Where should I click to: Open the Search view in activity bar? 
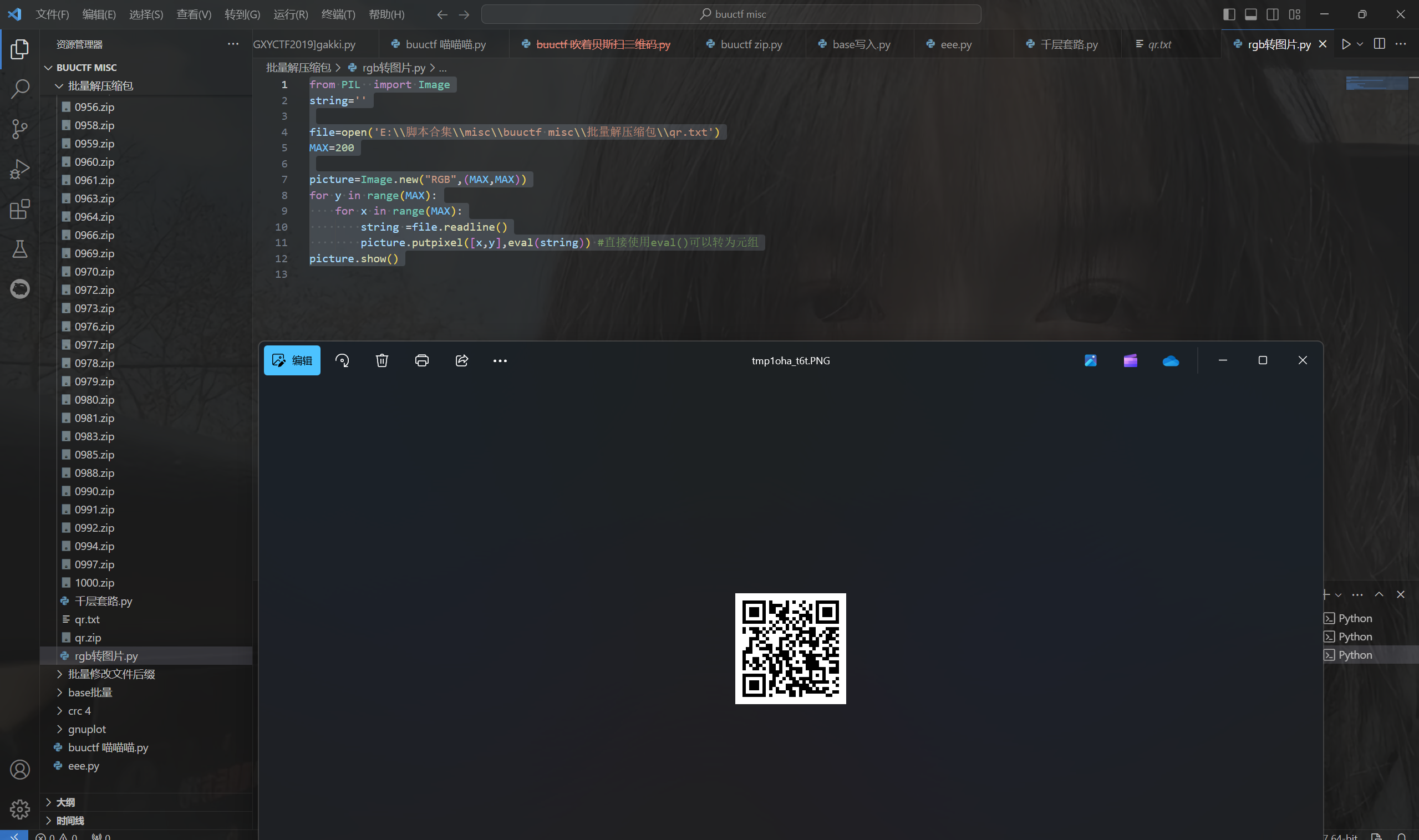pyautogui.click(x=20, y=89)
